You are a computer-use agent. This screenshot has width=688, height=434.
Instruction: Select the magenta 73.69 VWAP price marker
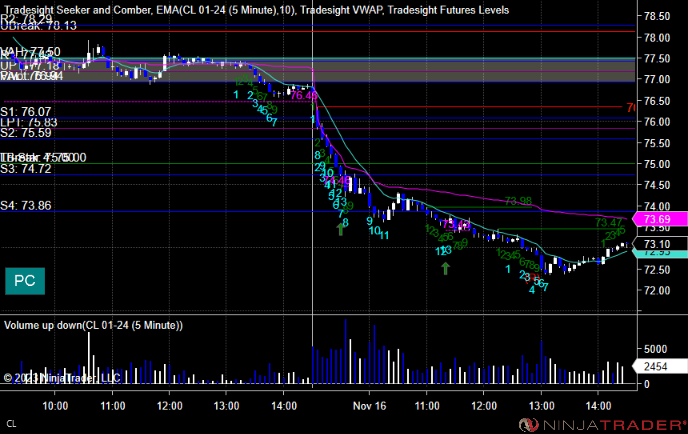pyautogui.click(x=659, y=219)
